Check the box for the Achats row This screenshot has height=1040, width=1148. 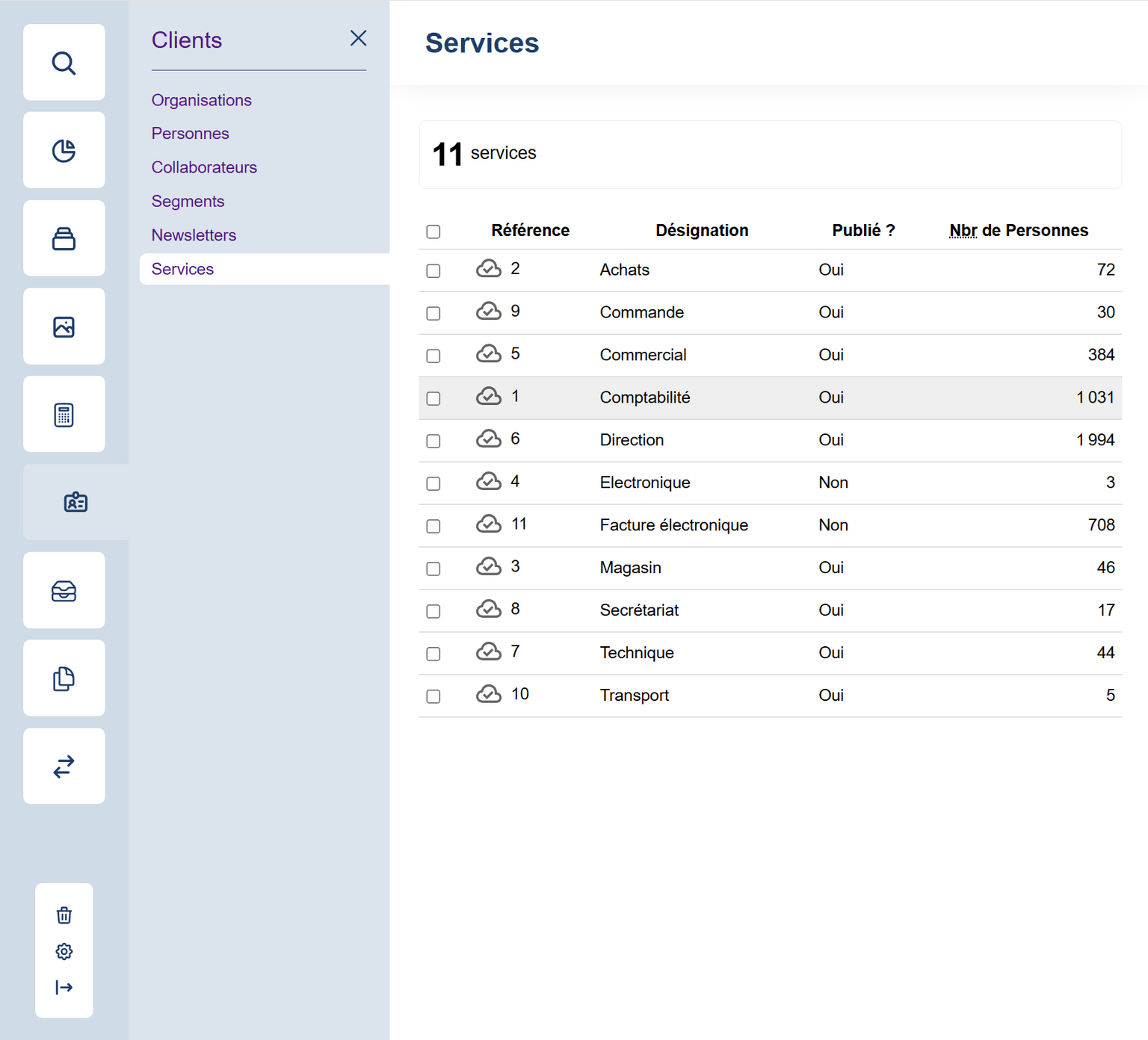(x=433, y=270)
